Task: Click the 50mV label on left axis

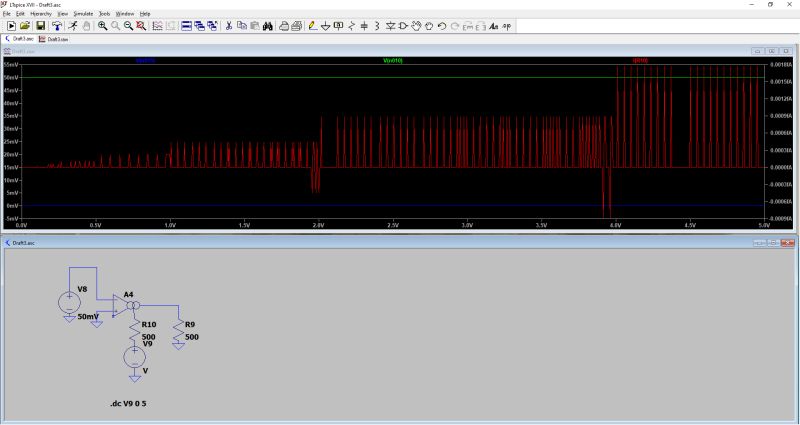Action: (11, 78)
